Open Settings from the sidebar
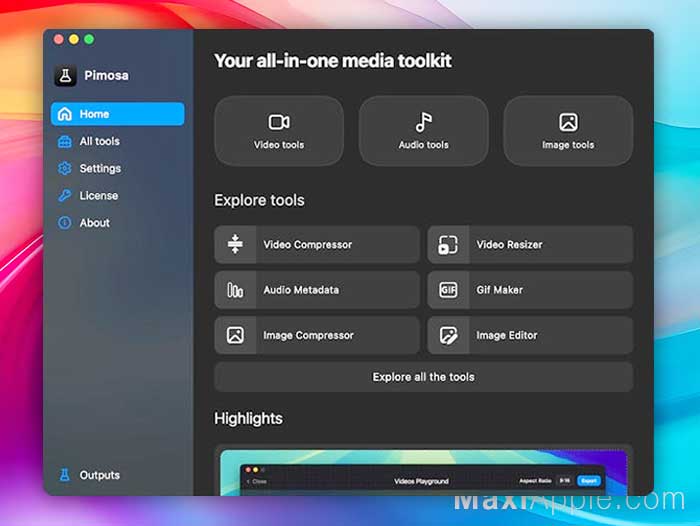This screenshot has width=700, height=526. coord(117,168)
